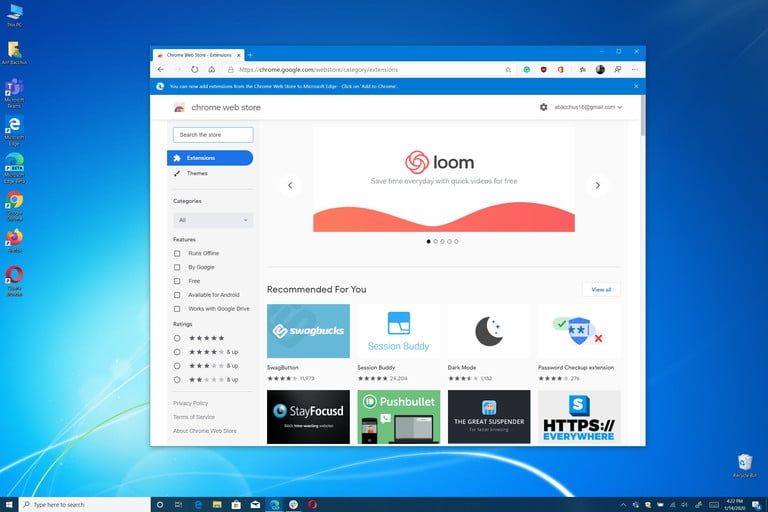Open Task View in the taskbar
The width and height of the screenshot is (768, 512).
(178, 504)
